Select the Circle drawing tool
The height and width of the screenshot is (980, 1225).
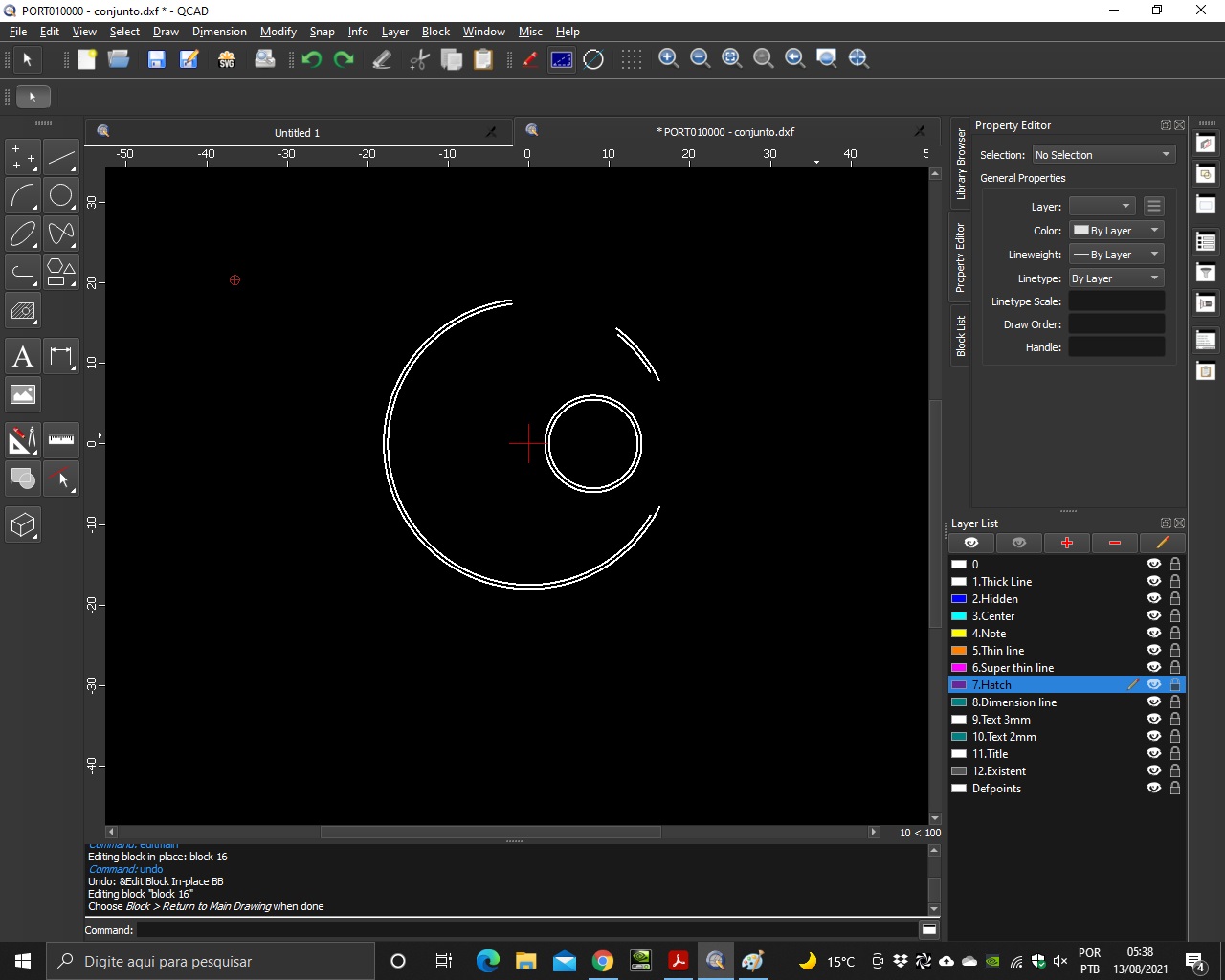click(x=61, y=195)
